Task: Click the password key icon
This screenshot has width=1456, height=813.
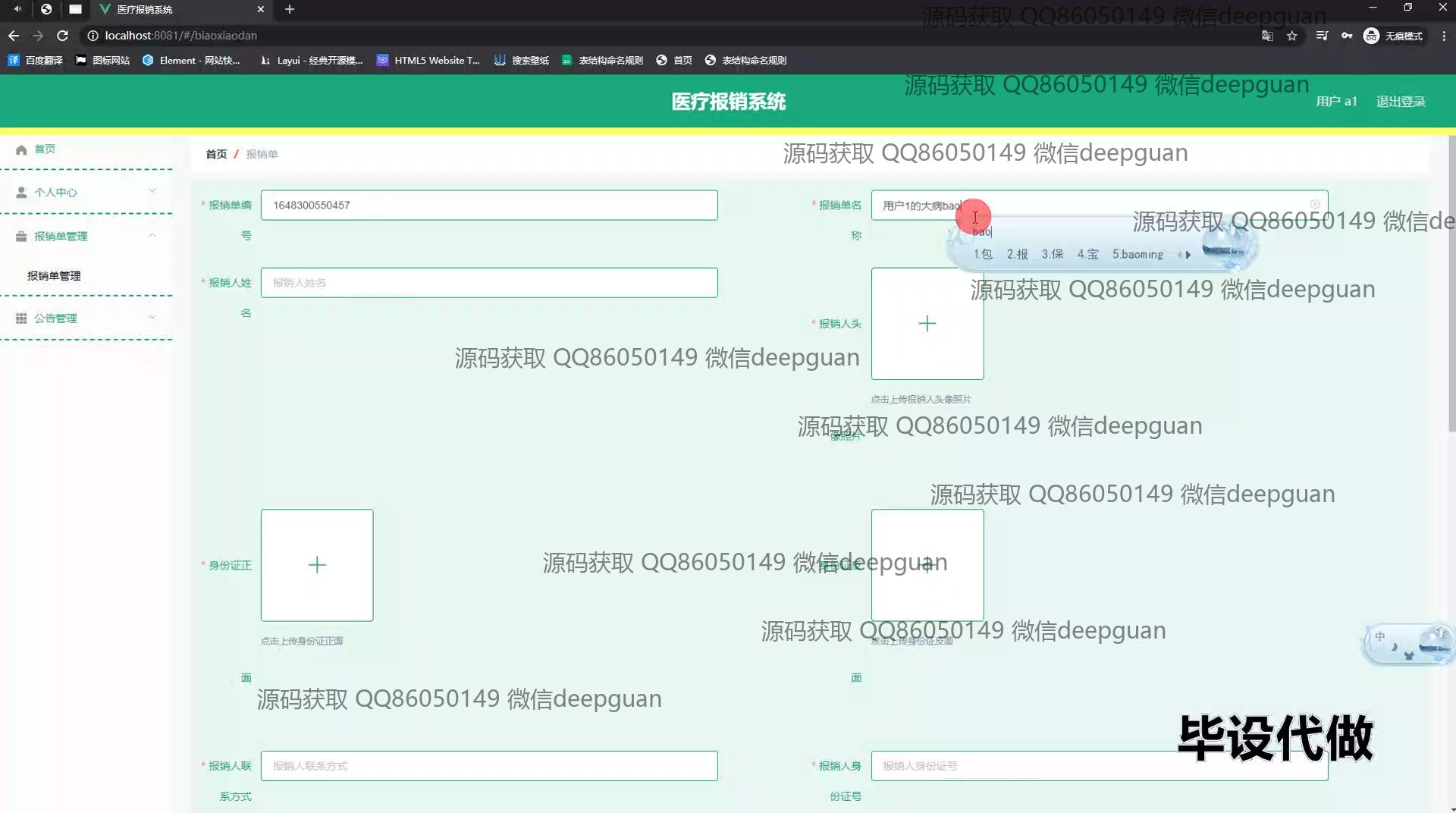Action: click(x=1347, y=36)
